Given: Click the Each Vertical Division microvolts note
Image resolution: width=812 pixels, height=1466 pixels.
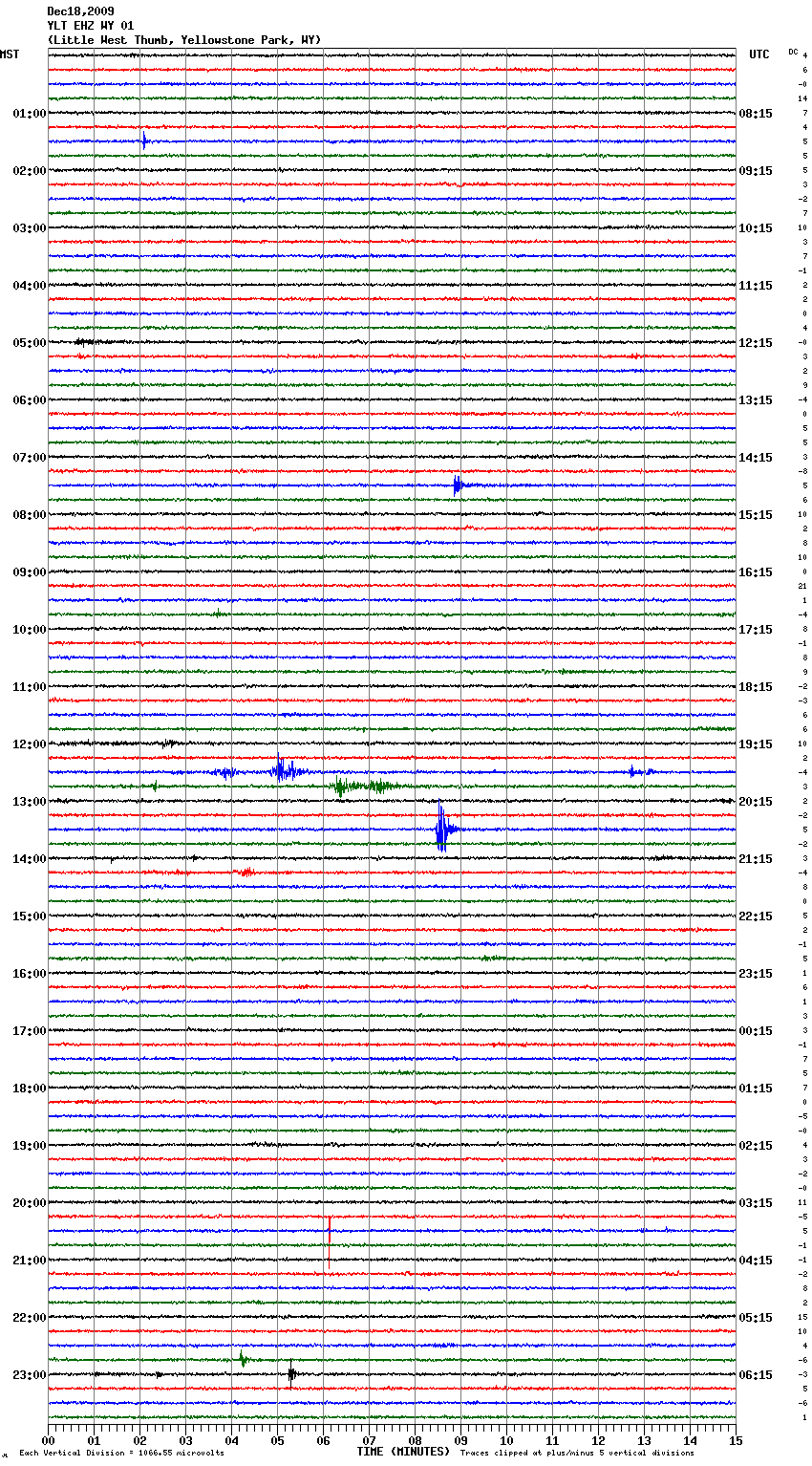Looking at the screenshot, I should point(121,1453).
